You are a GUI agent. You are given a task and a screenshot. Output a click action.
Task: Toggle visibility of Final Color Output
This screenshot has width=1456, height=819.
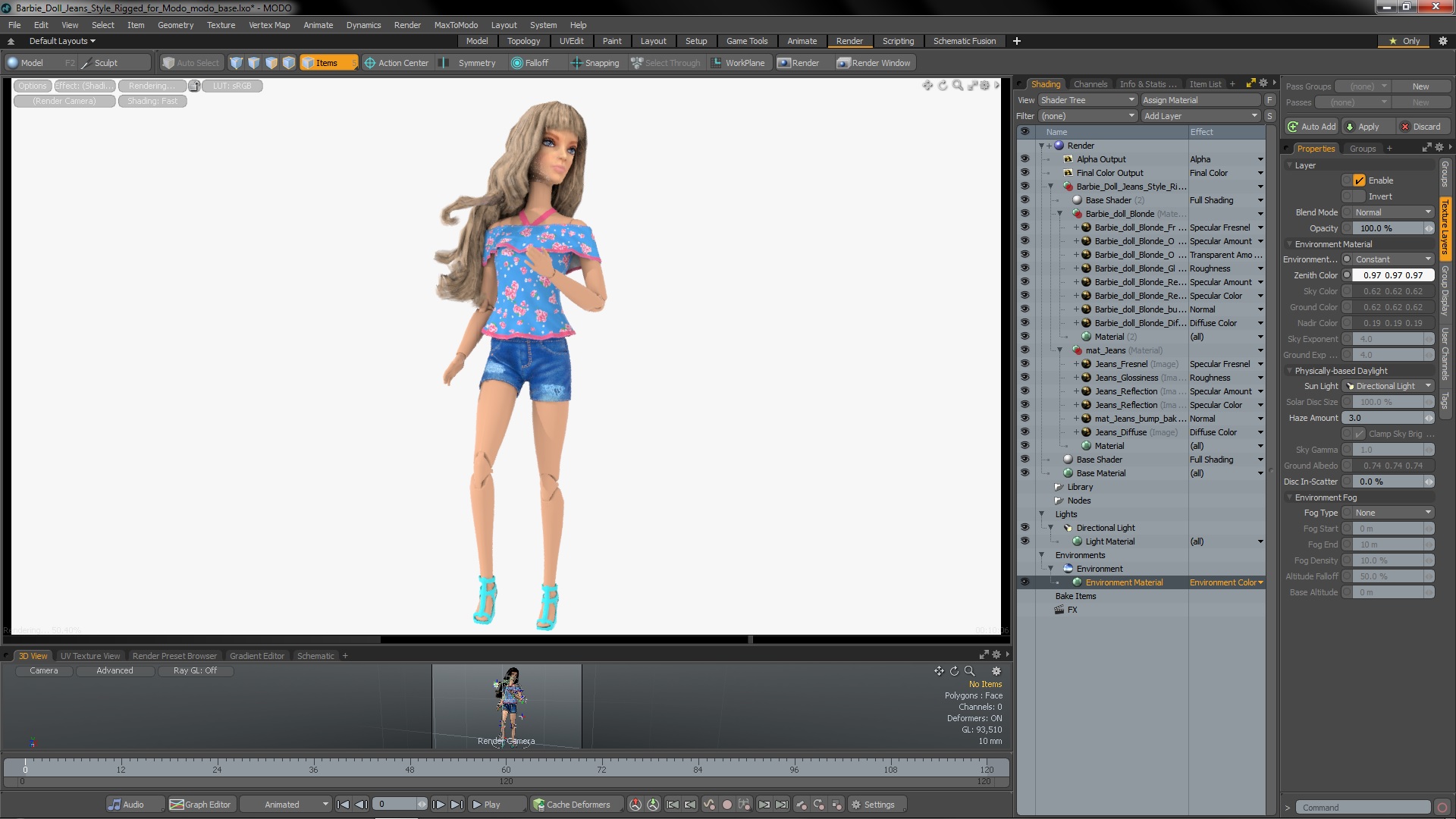[1025, 173]
